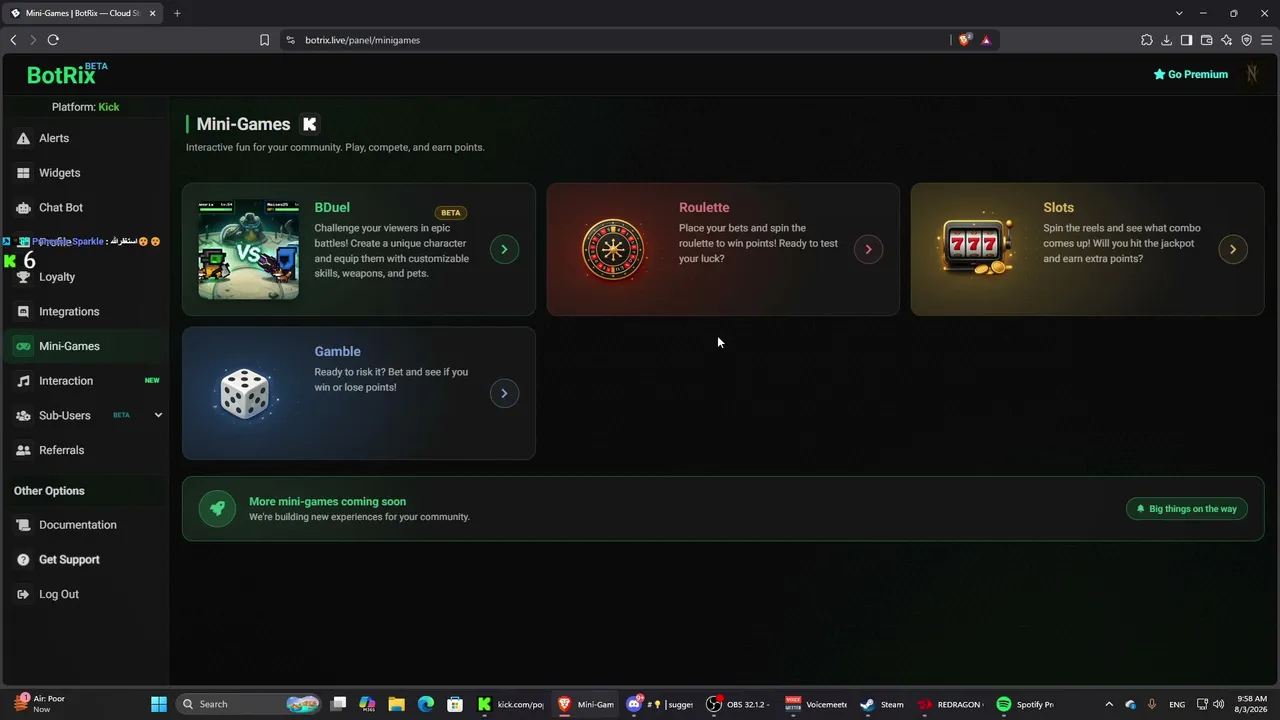Open the Alerts menu item
Image resolution: width=1280 pixels, height=720 pixels.
pos(86,138)
